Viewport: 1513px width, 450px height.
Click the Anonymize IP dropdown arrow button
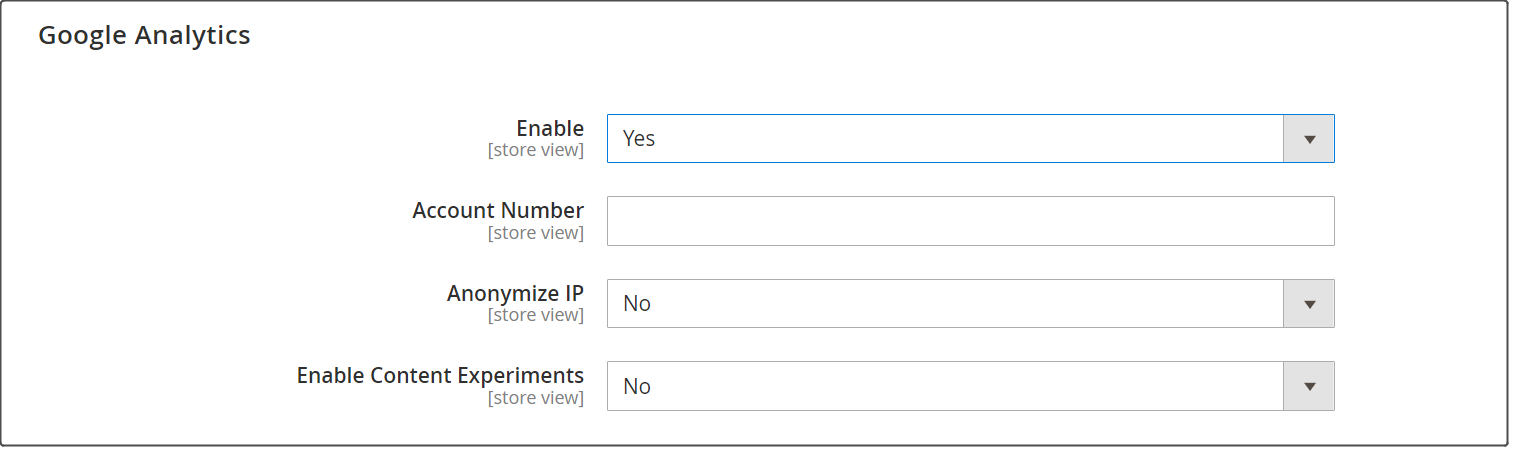point(1308,304)
